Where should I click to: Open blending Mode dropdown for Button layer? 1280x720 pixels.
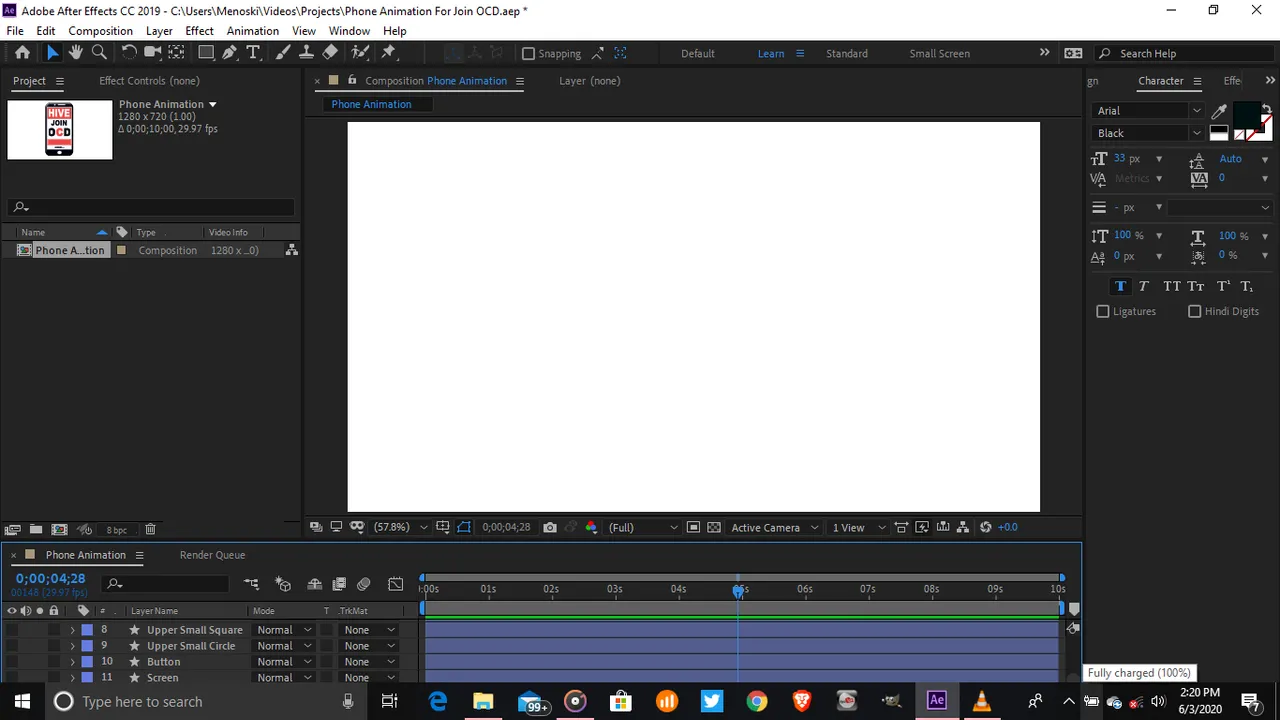point(284,662)
